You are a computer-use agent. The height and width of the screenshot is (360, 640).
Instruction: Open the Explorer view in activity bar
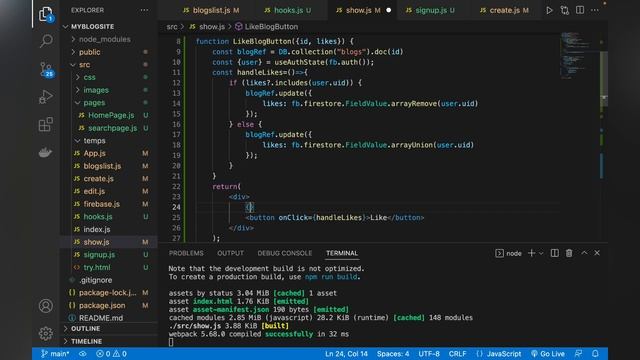click(46, 14)
